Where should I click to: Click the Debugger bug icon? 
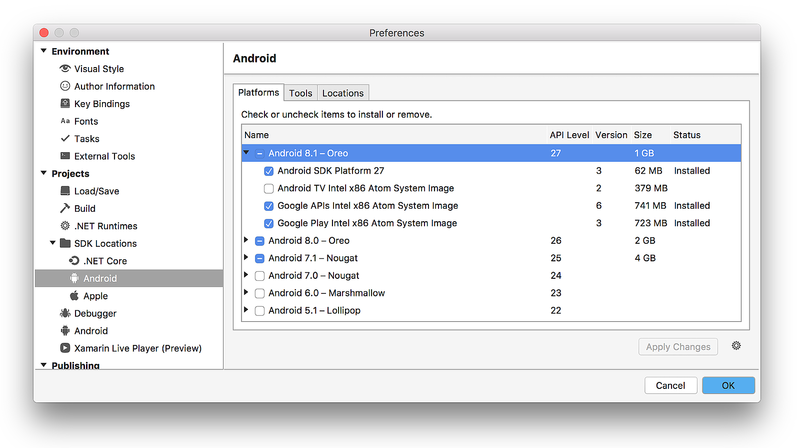(x=65, y=313)
